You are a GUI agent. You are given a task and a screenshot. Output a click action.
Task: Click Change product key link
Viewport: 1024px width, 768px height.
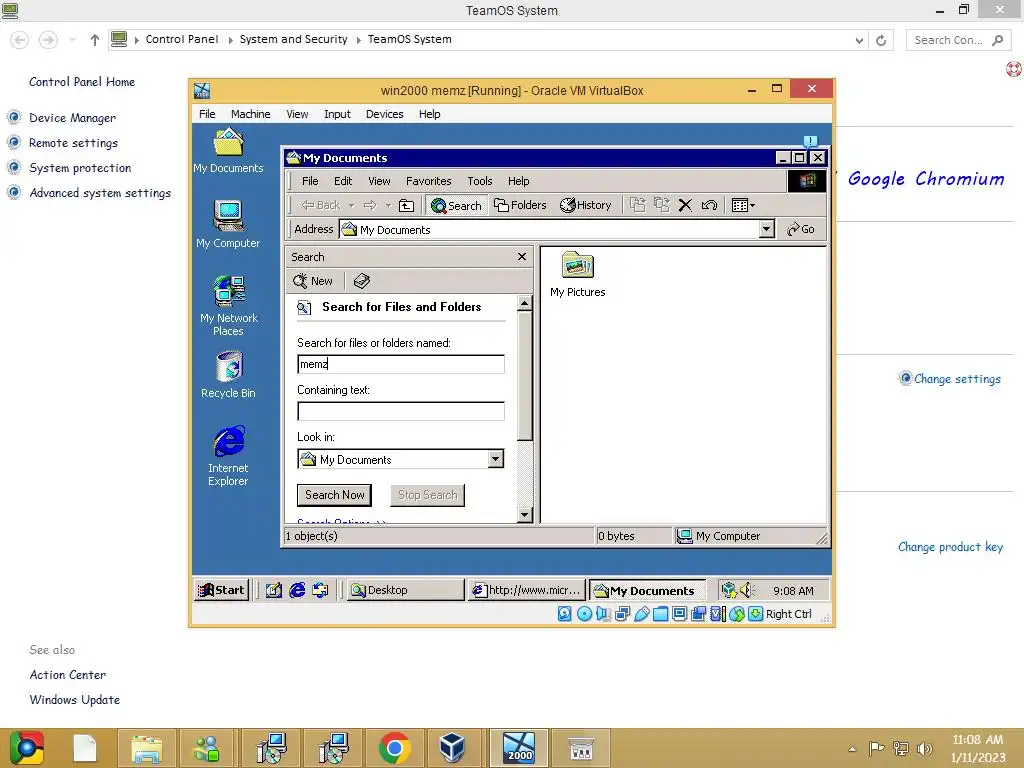[950, 547]
